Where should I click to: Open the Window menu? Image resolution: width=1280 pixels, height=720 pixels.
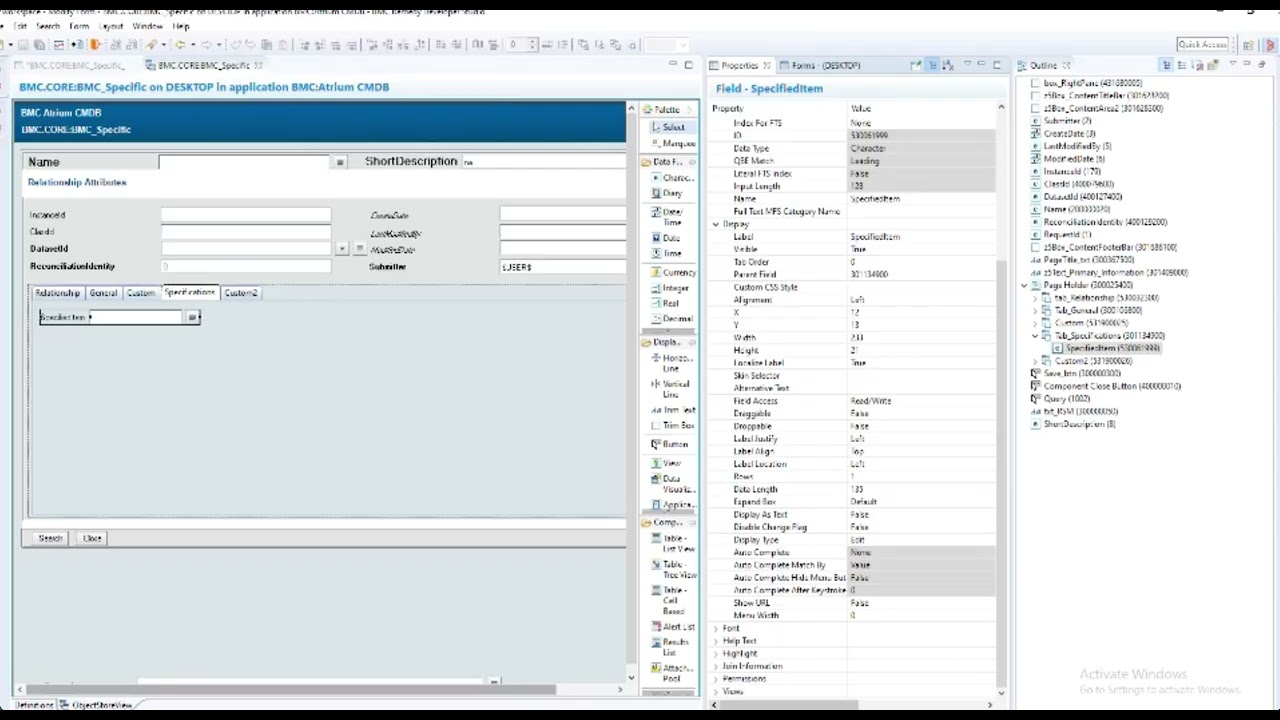click(x=147, y=26)
